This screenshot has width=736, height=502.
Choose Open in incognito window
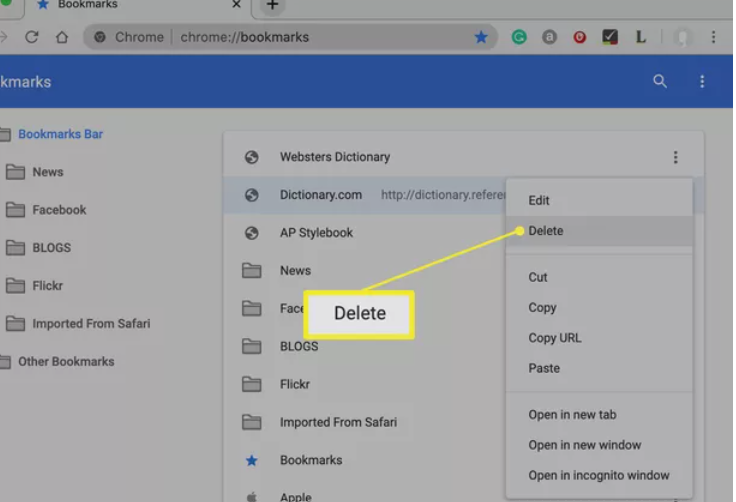[599, 475]
